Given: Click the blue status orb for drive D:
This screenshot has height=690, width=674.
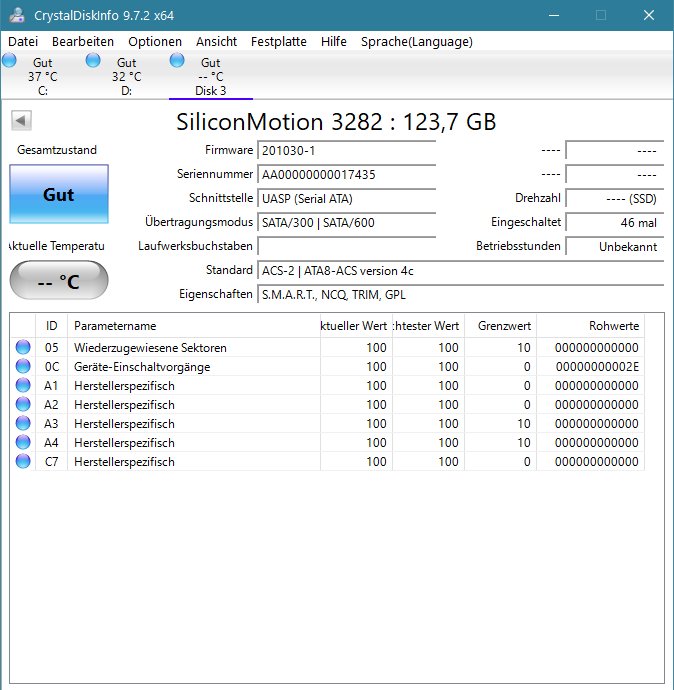Looking at the screenshot, I should click(93, 60).
